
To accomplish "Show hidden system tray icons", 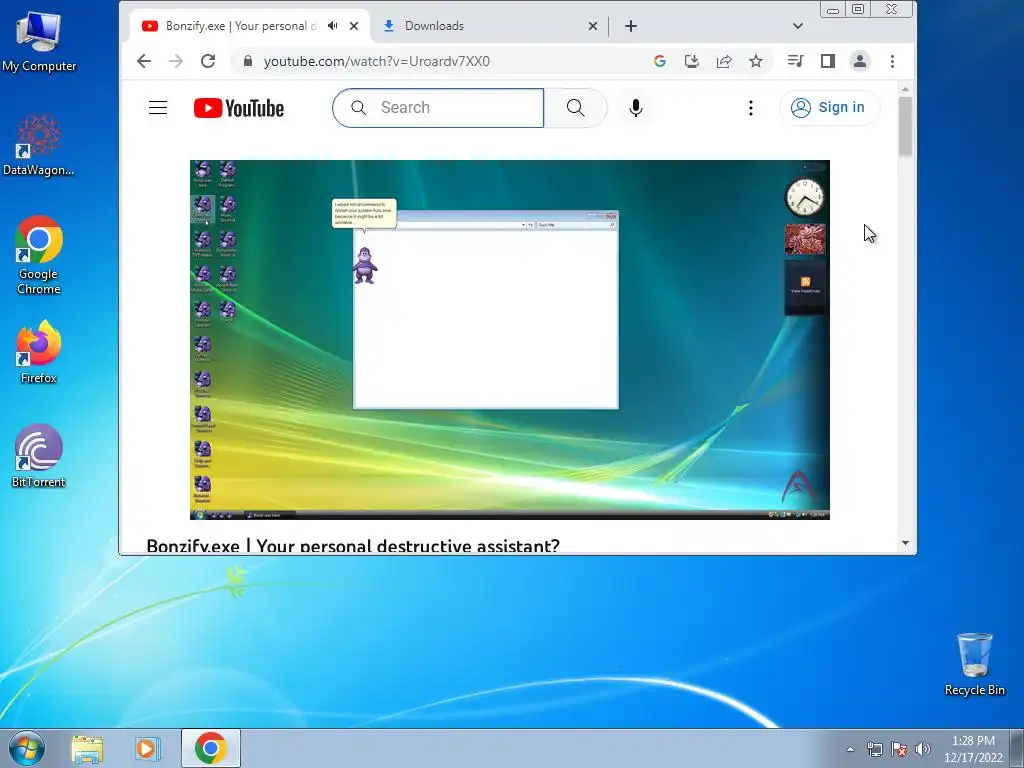I will click(850, 749).
